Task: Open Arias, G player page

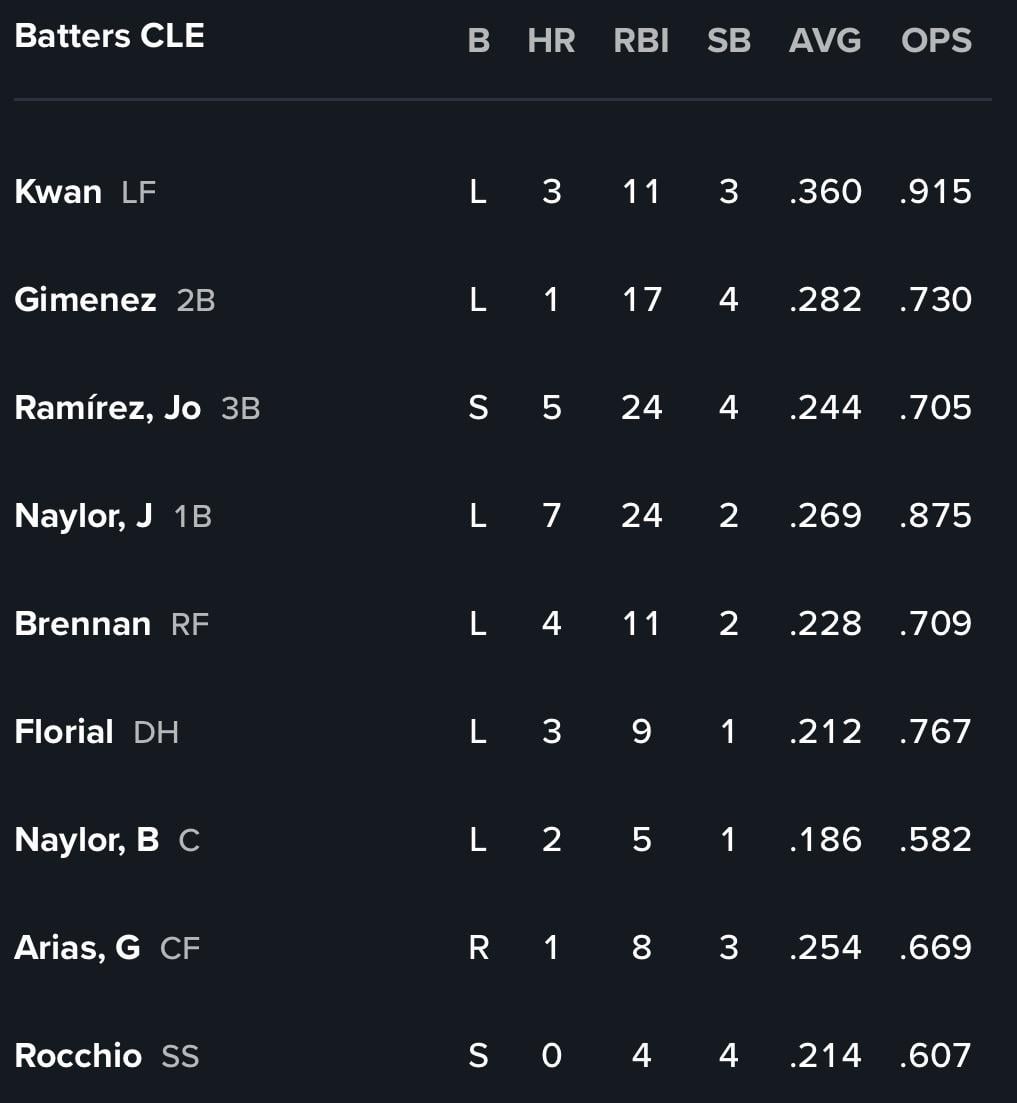Action: point(77,948)
